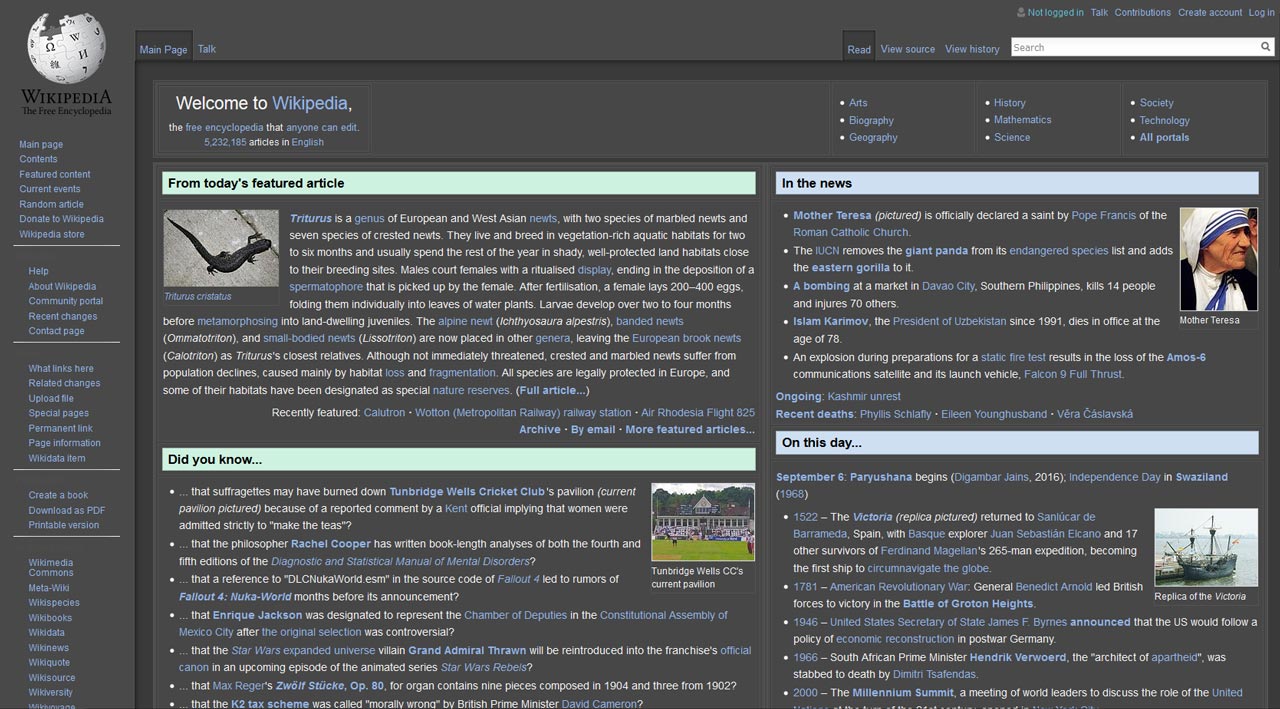
Task: Select the Read tab
Action: click(x=859, y=50)
